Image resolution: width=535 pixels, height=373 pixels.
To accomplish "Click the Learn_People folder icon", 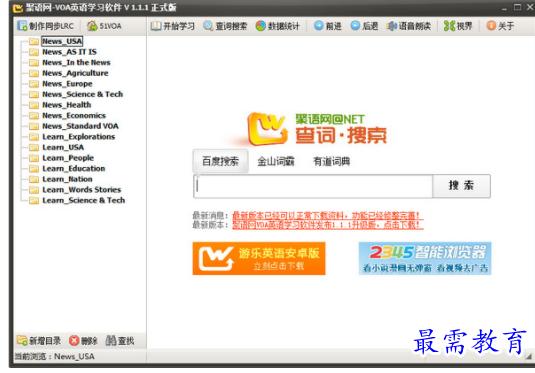I will (34, 158).
